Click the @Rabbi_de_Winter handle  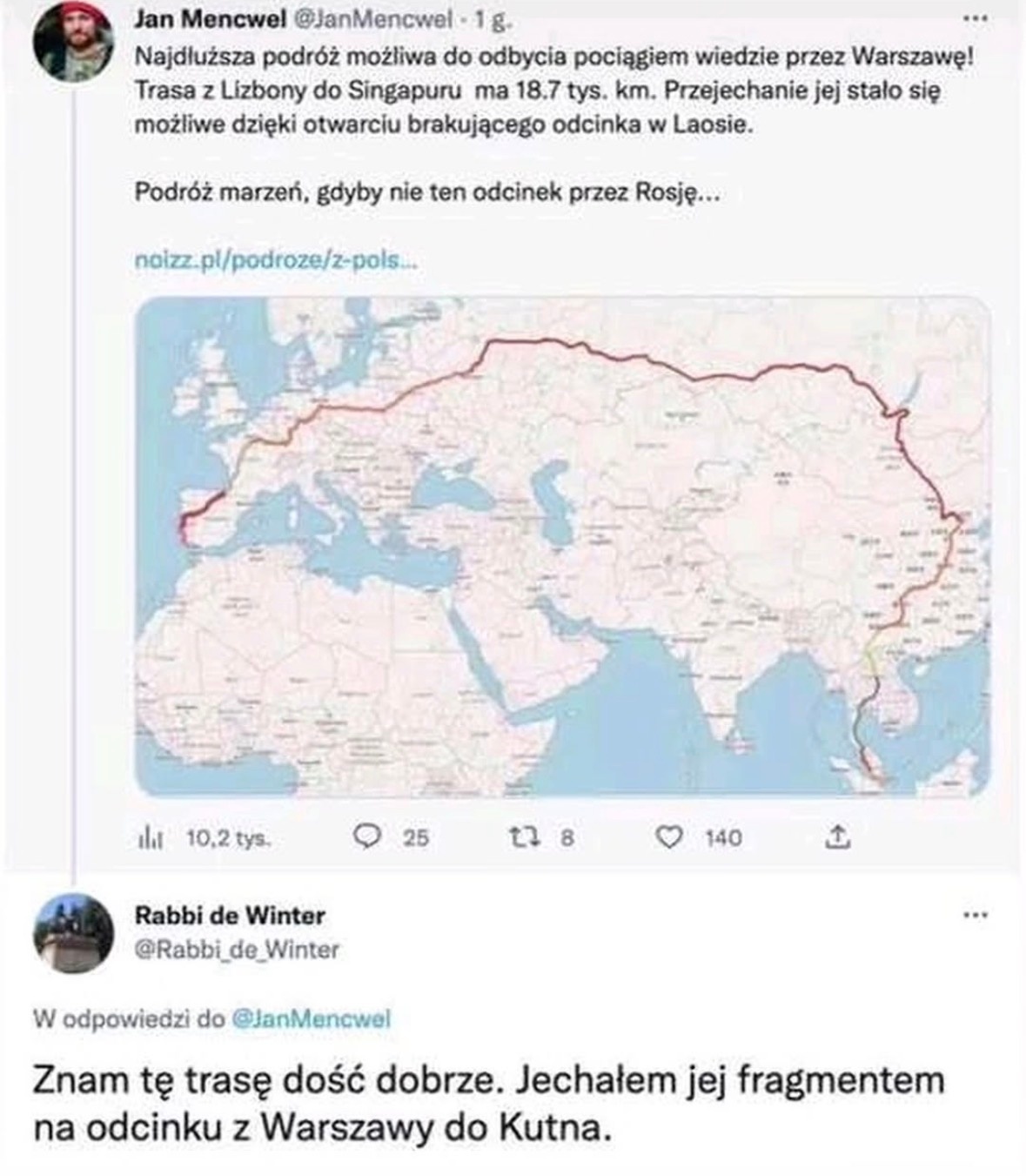click(x=237, y=949)
